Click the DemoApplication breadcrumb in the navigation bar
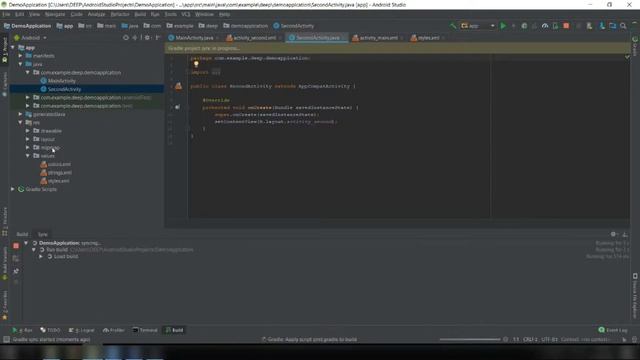 [x=28, y=26]
